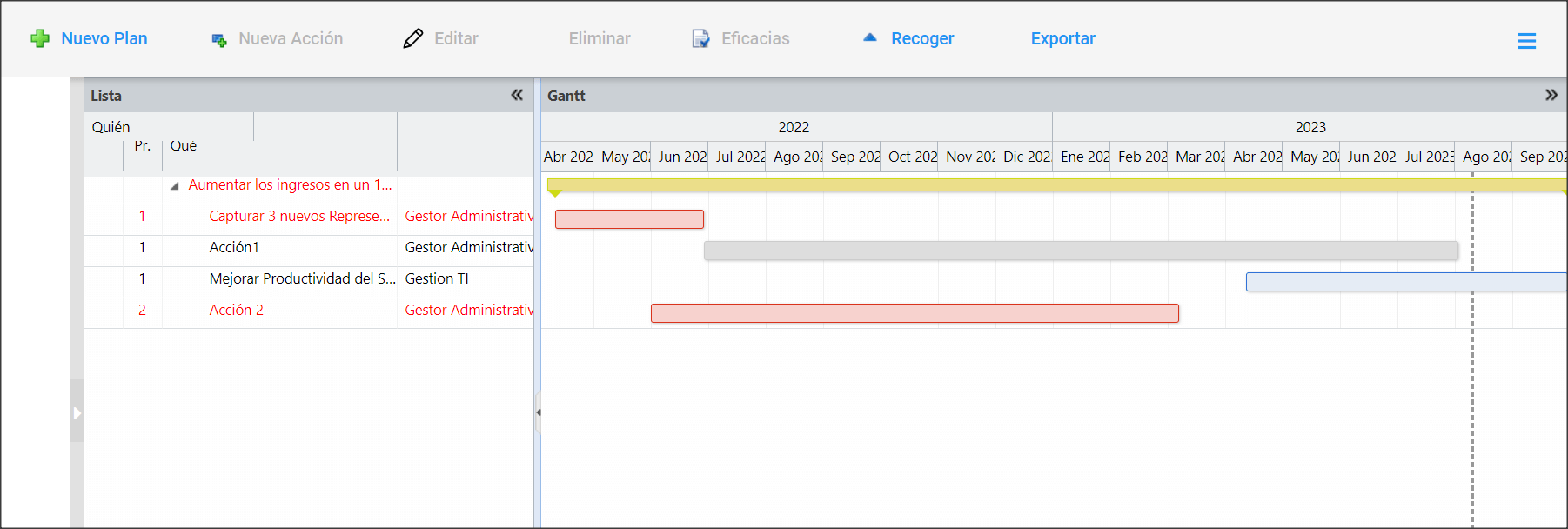1568x529 pixels.
Task: Click the red Capturar 3 nuevos Gantt bar
Action: point(629,219)
